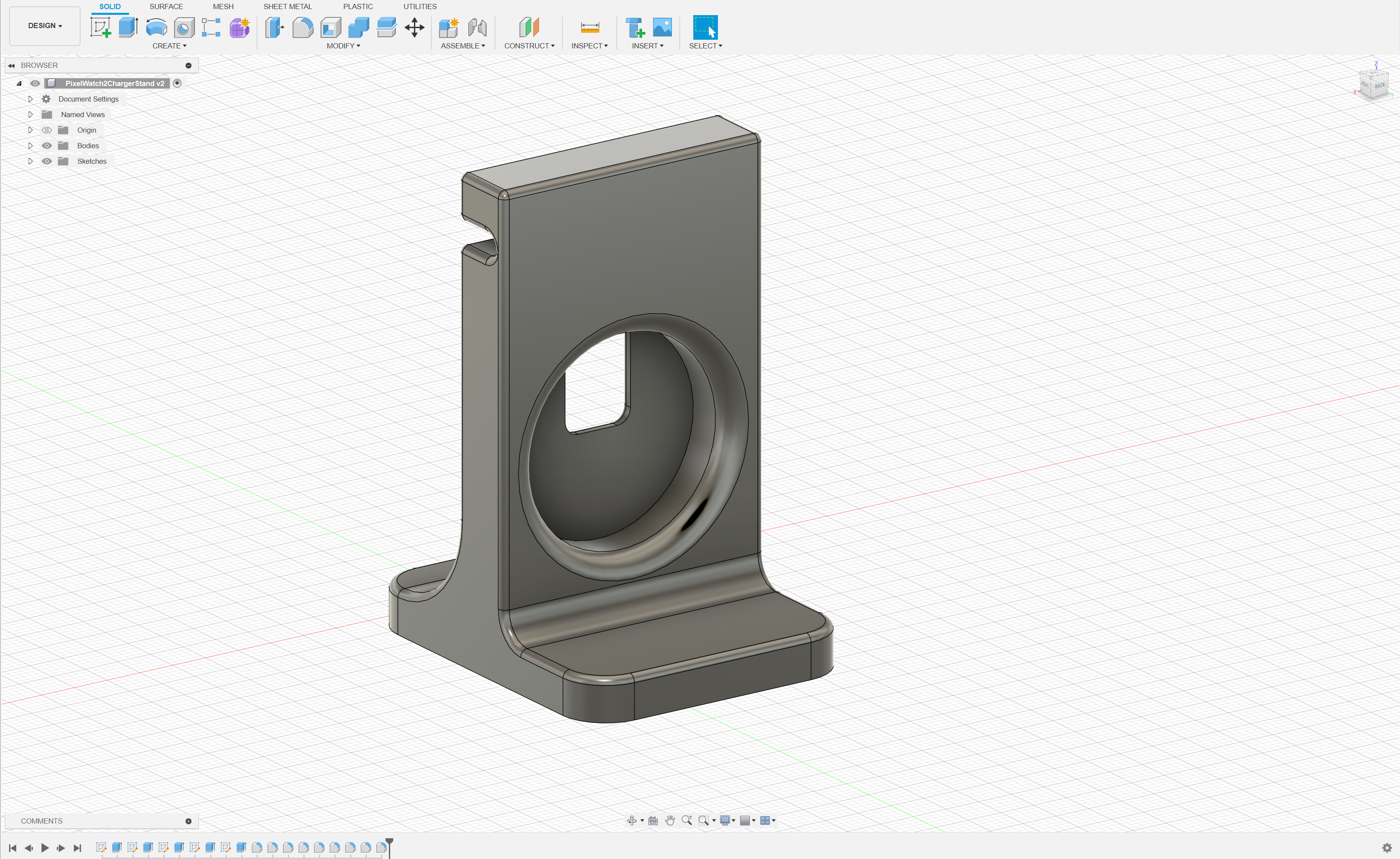Switch to the SHEET METAL tab
This screenshot has height=859, width=1400.
tap(287, 6)
